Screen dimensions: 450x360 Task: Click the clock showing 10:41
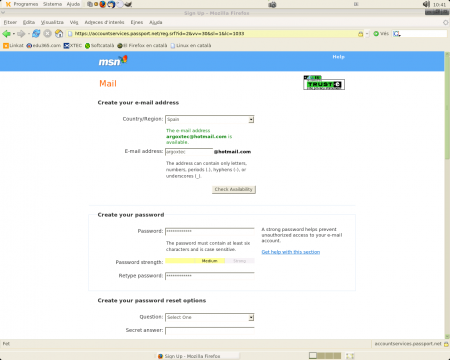coord(439,5)
